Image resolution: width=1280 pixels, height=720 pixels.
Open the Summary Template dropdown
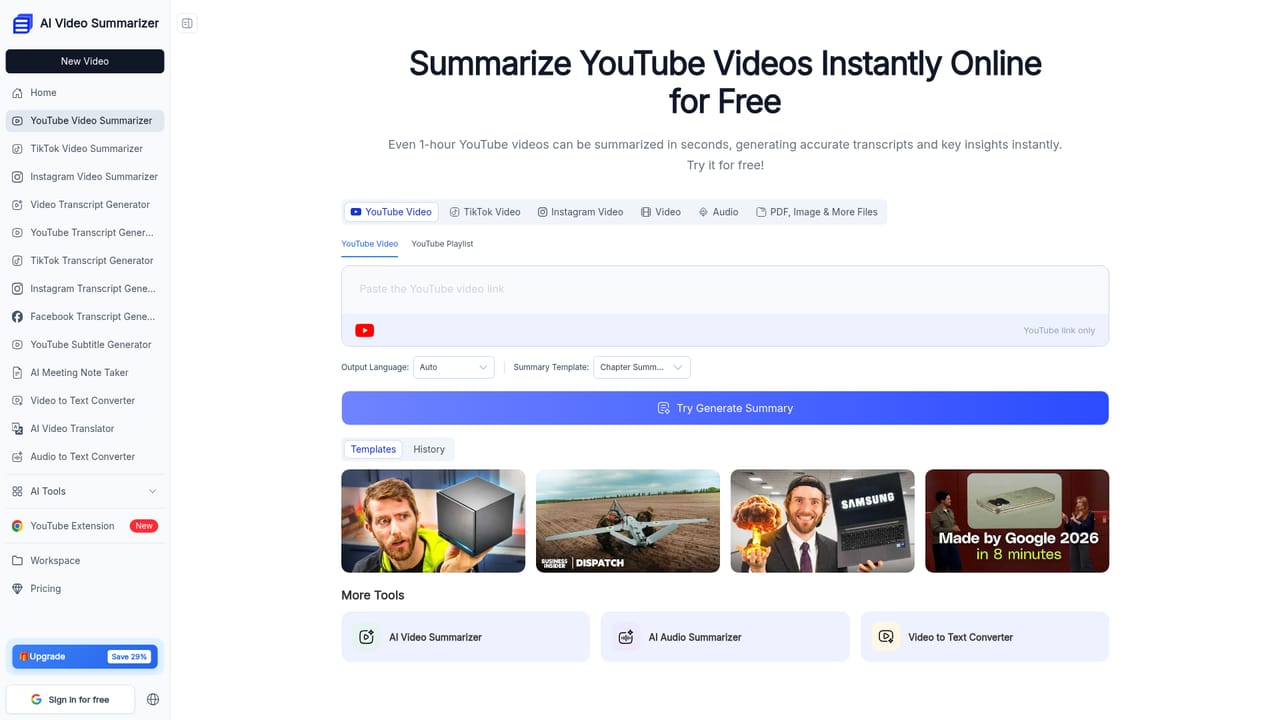(x=642, y=367)
